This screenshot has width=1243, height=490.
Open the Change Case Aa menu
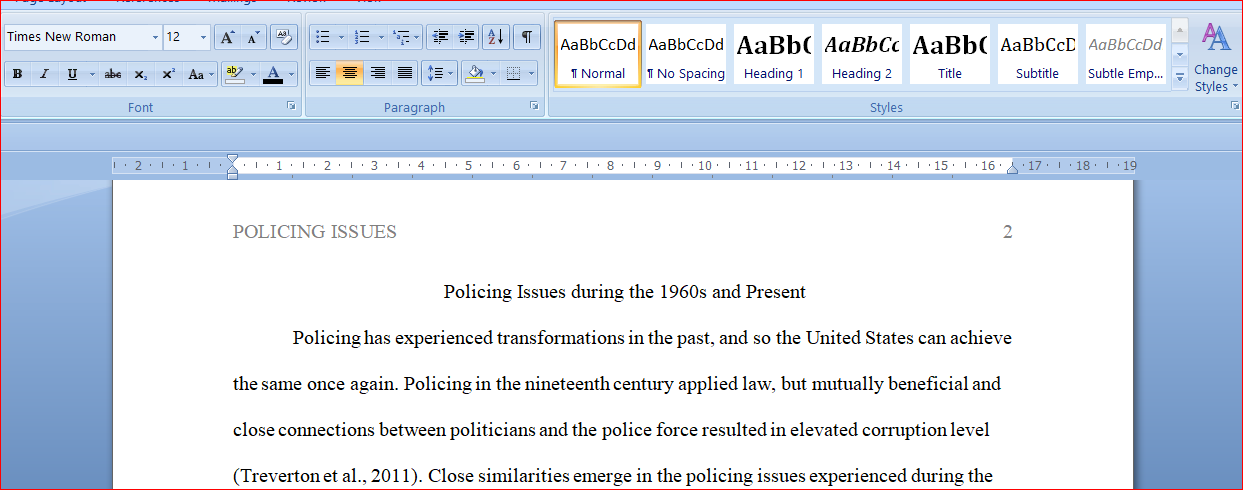pos(200,74)
